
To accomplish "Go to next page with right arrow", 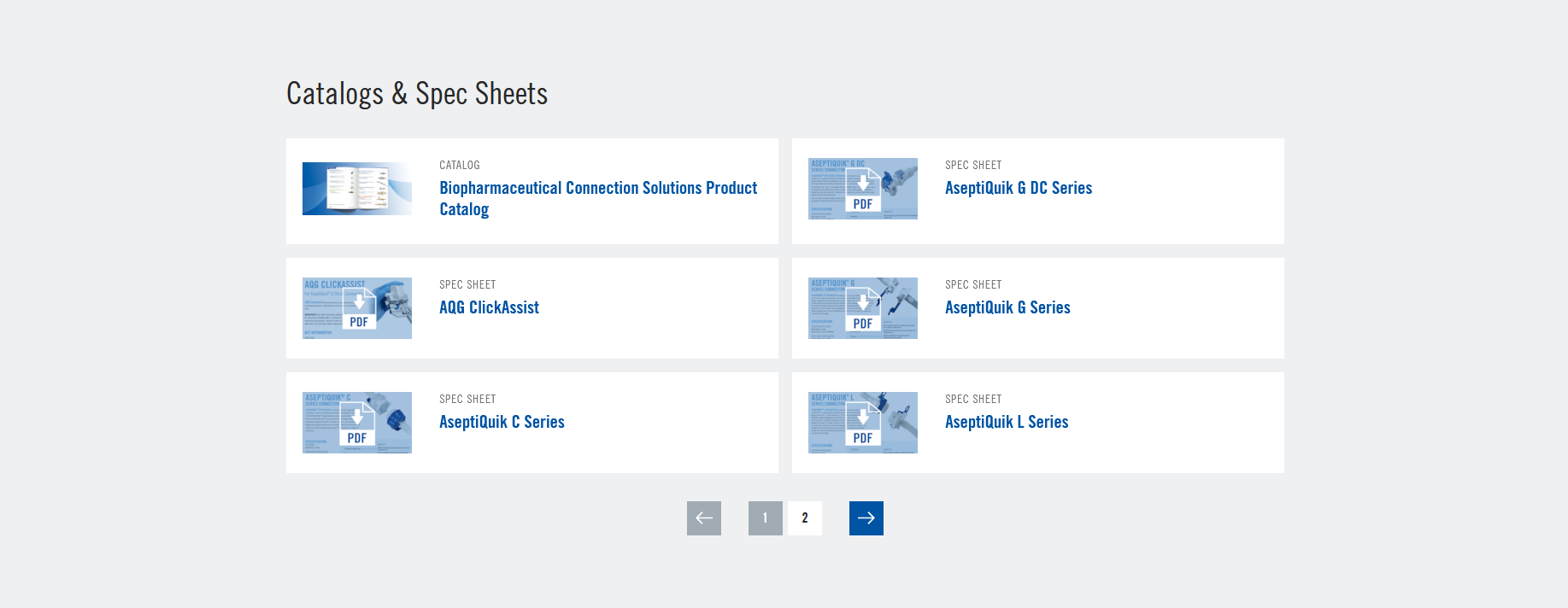I will (866, 518).
